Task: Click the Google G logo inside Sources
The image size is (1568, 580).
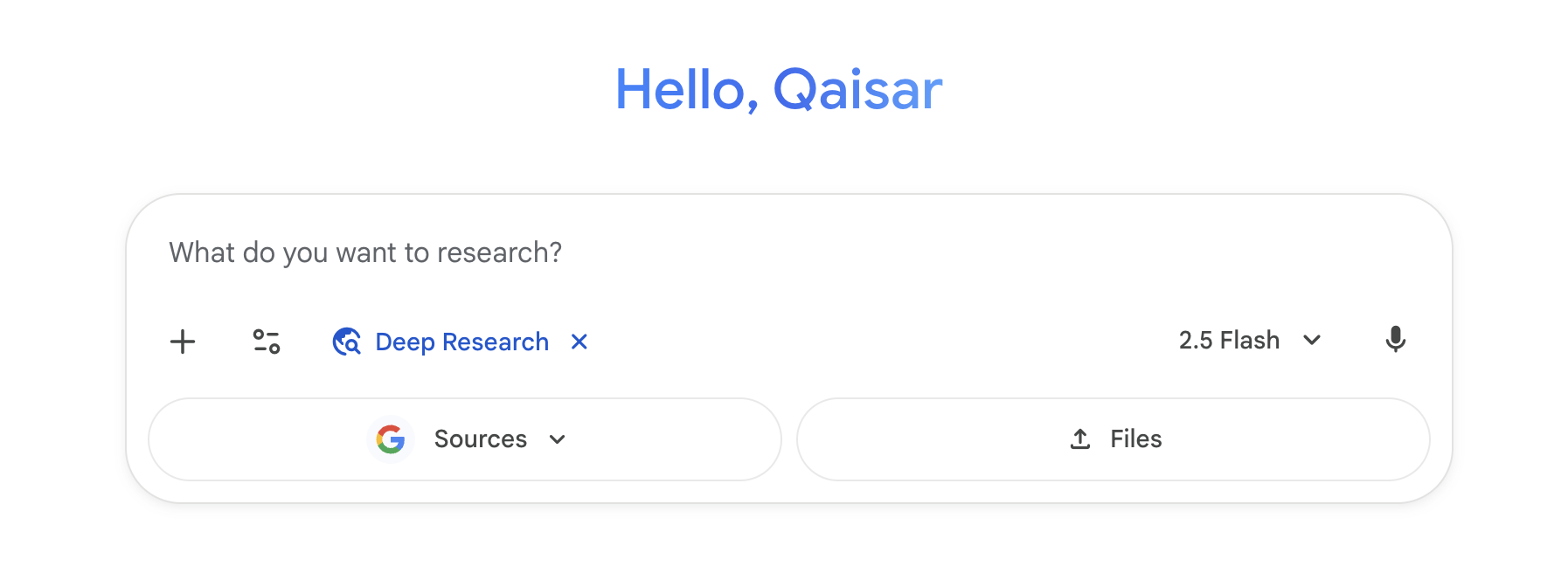Action: [392, 439]
